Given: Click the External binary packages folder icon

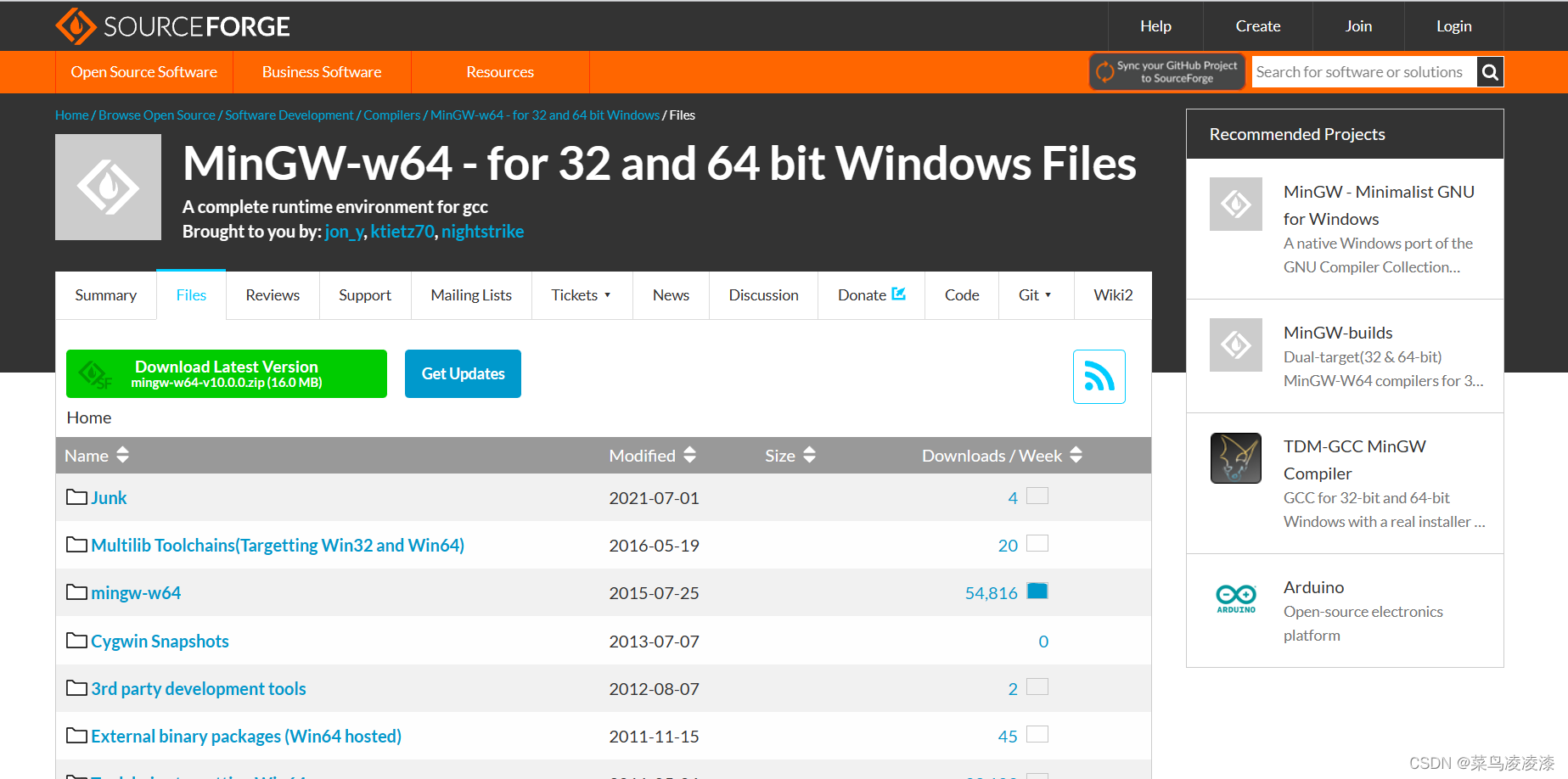Looking at the screenshot, I should coord(77,736).
